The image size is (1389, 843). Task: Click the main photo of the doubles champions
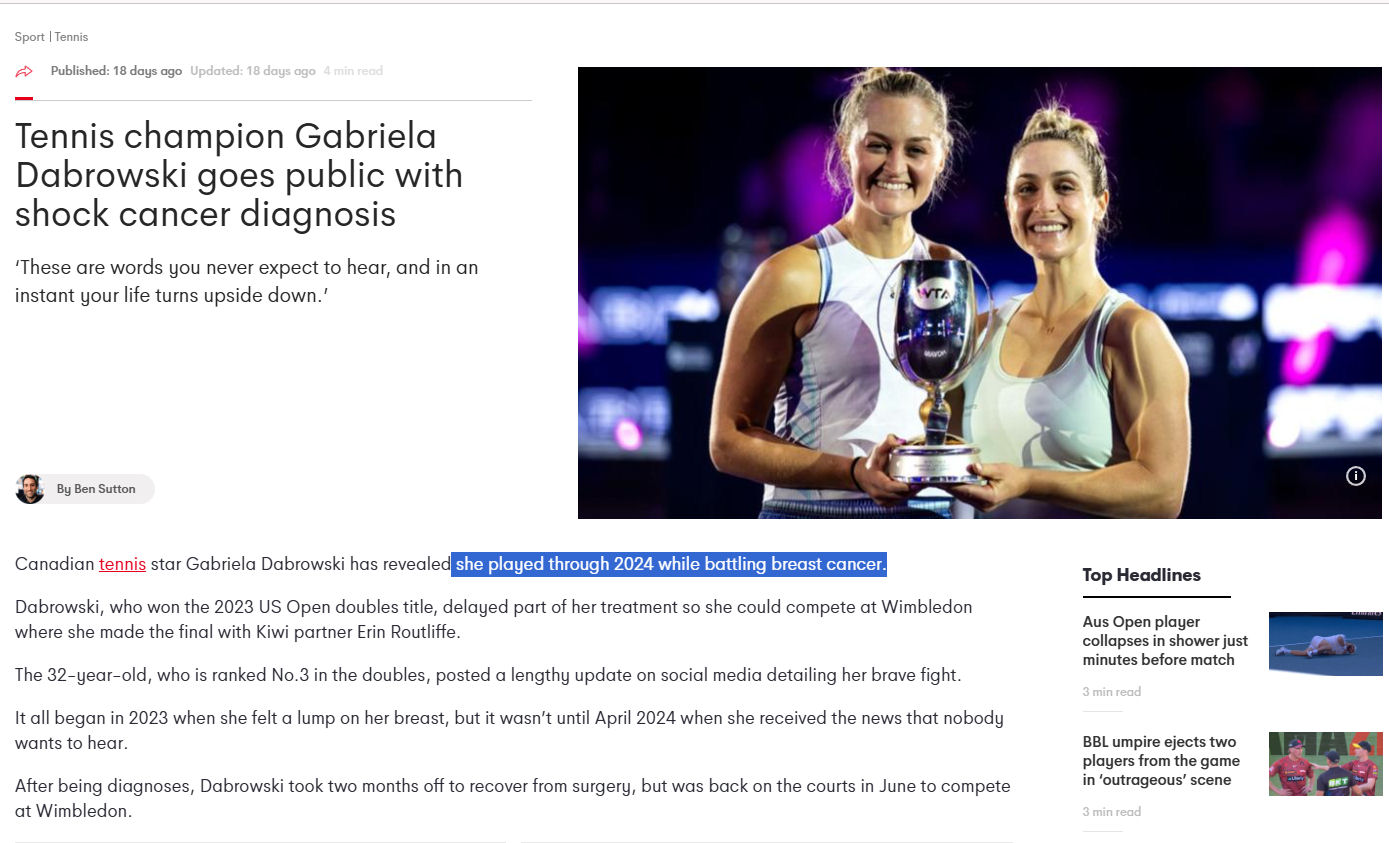[980, 292]
